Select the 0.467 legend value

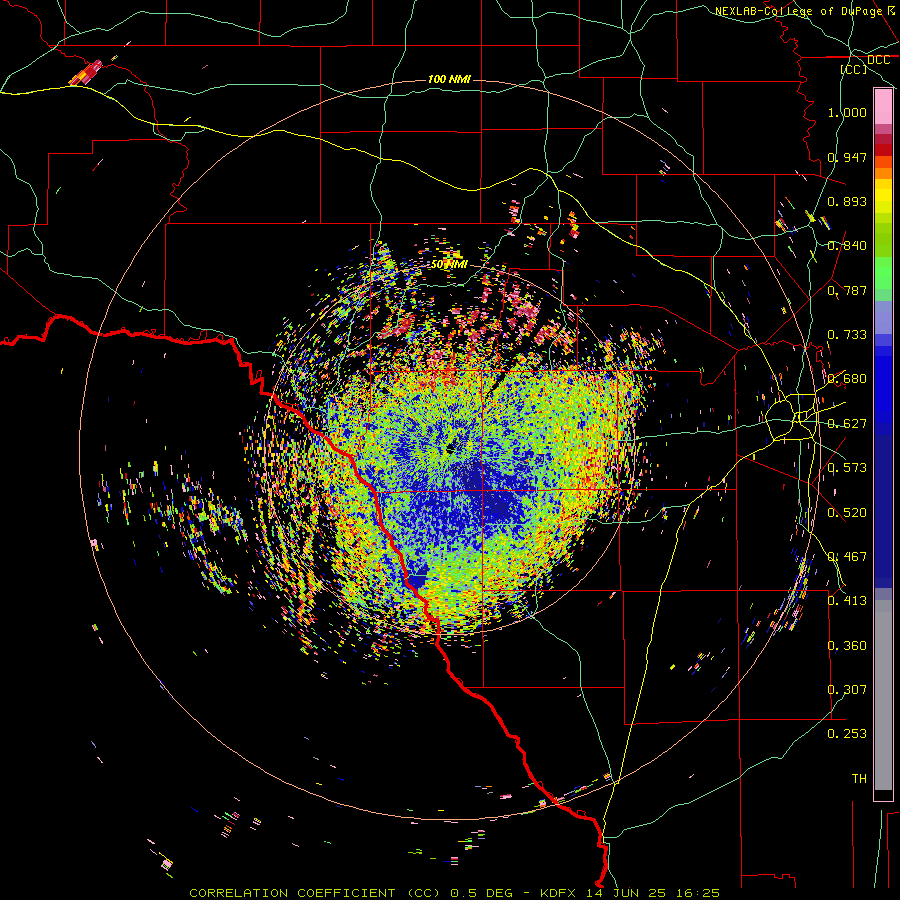847,557
